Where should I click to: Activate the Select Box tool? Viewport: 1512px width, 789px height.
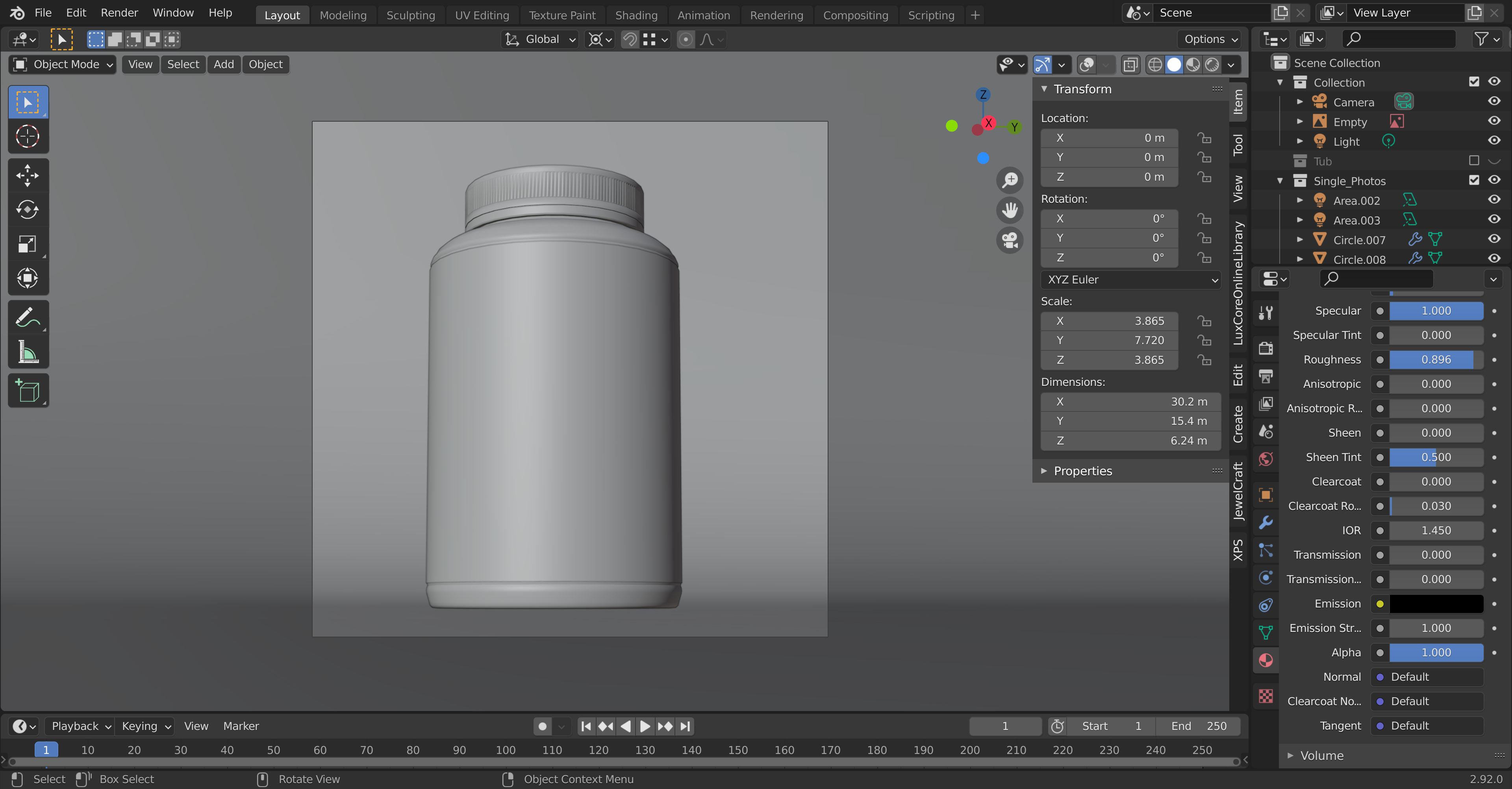tap(28, 102)
